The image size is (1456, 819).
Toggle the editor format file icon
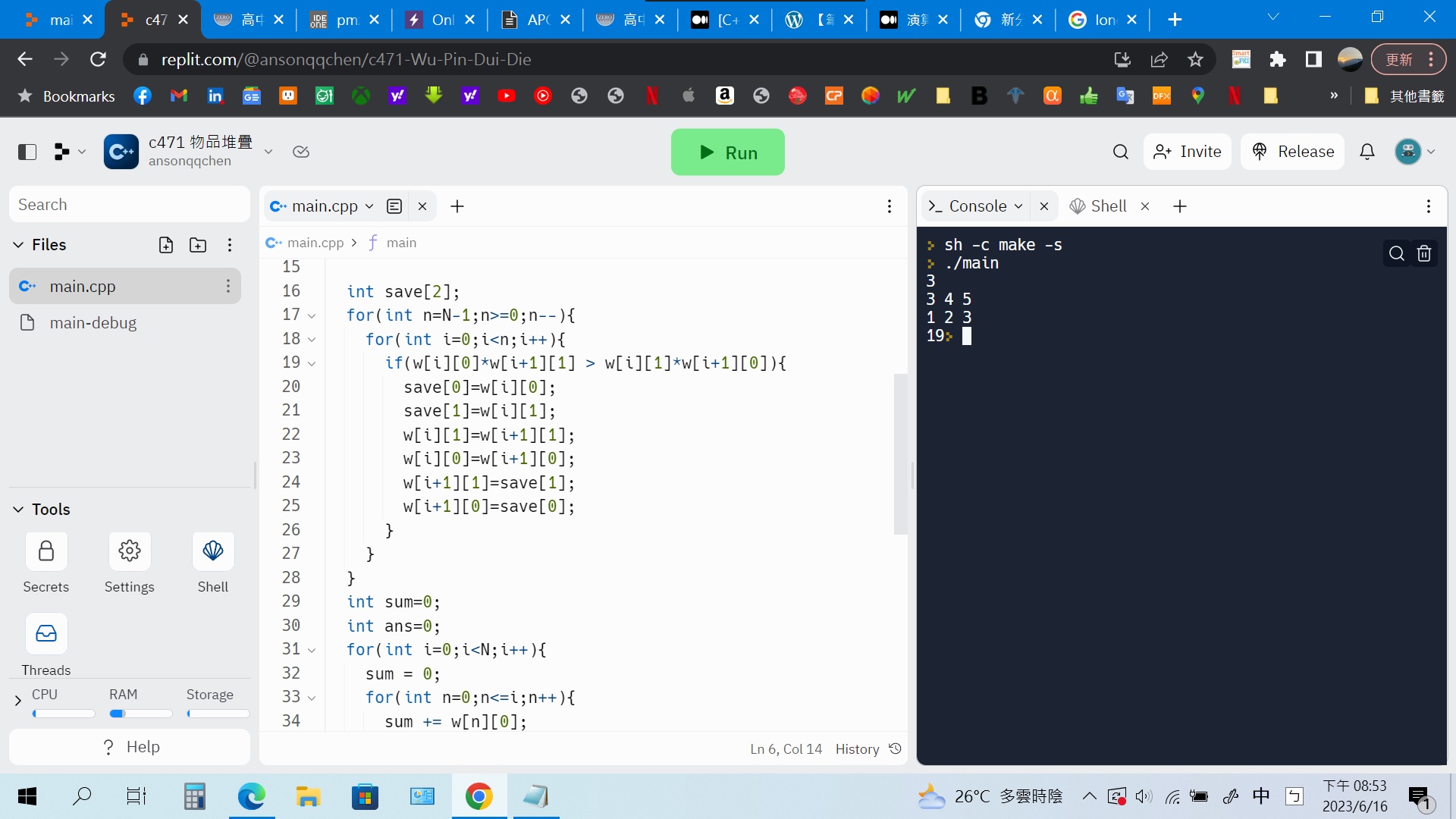pyautogui.click(x=394, y=206)
